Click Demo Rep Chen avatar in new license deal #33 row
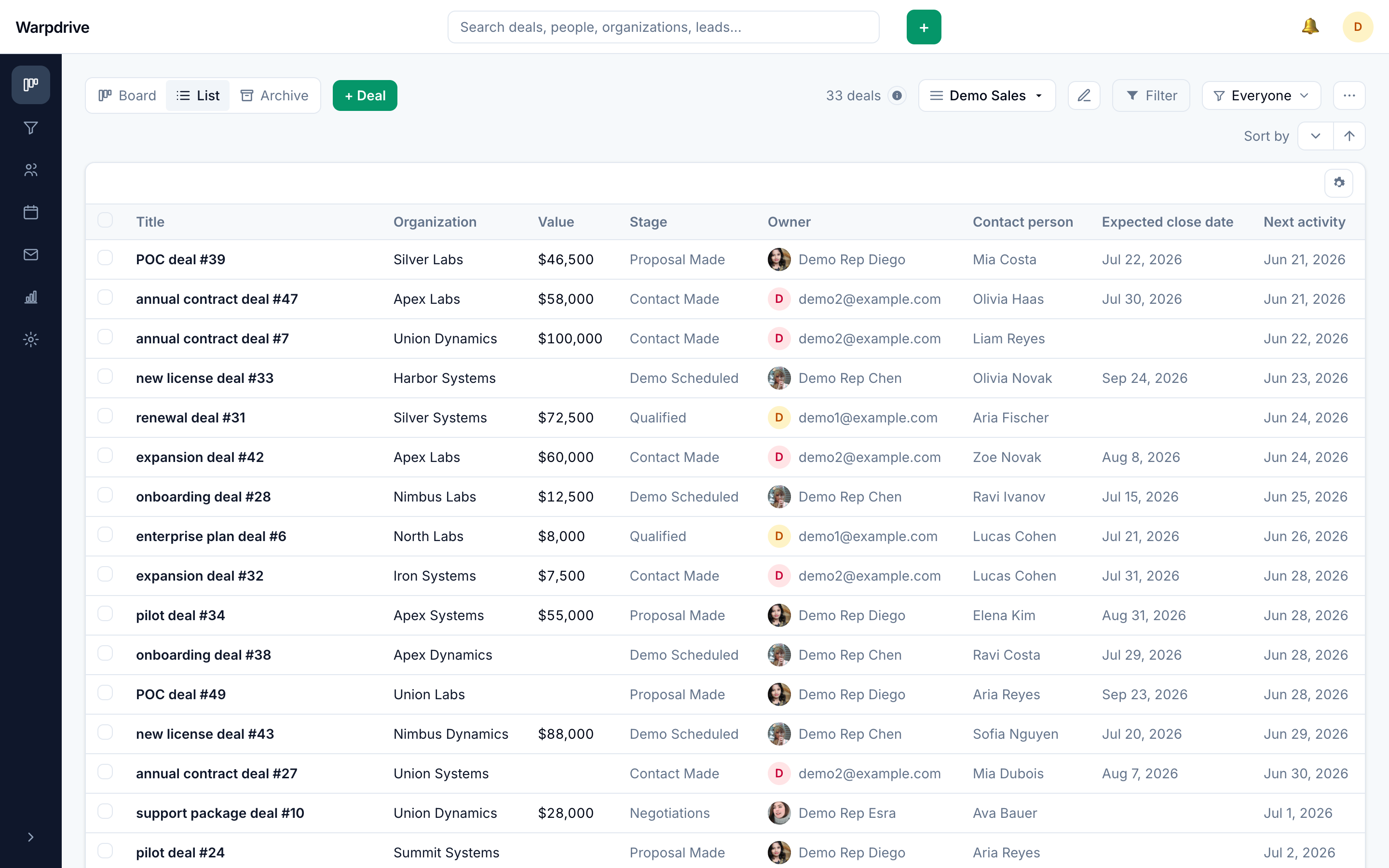The width and height of the screenshot is (1389, 868). 779,379
